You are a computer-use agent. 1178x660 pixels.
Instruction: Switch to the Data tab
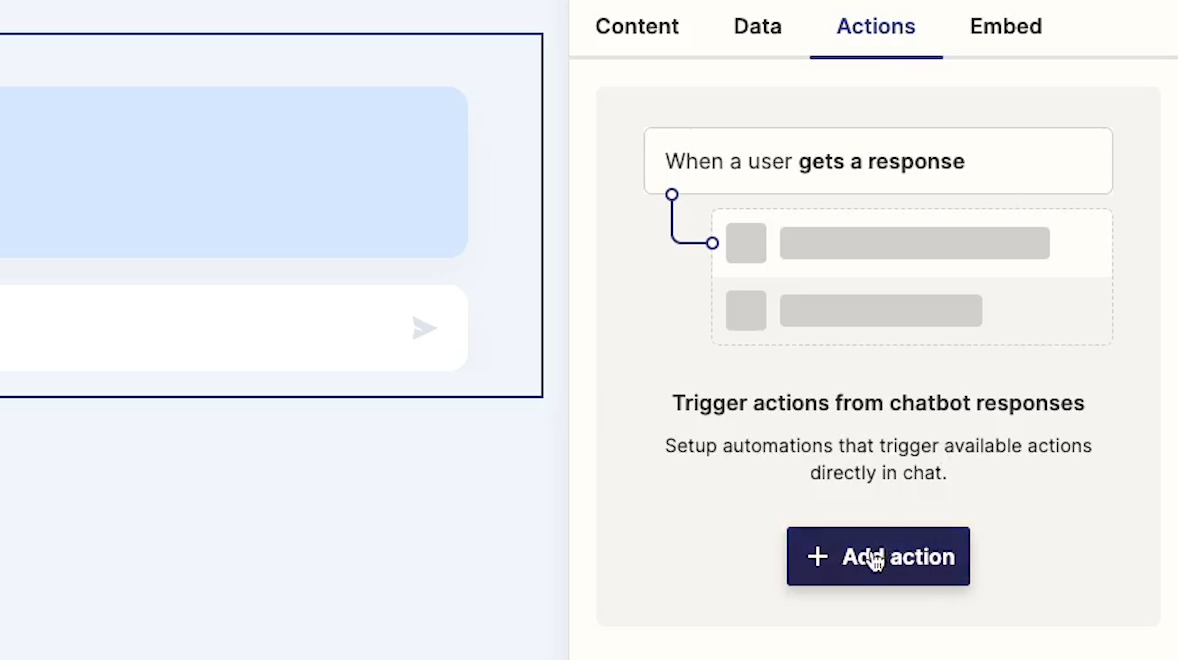[x=757, y=26]
